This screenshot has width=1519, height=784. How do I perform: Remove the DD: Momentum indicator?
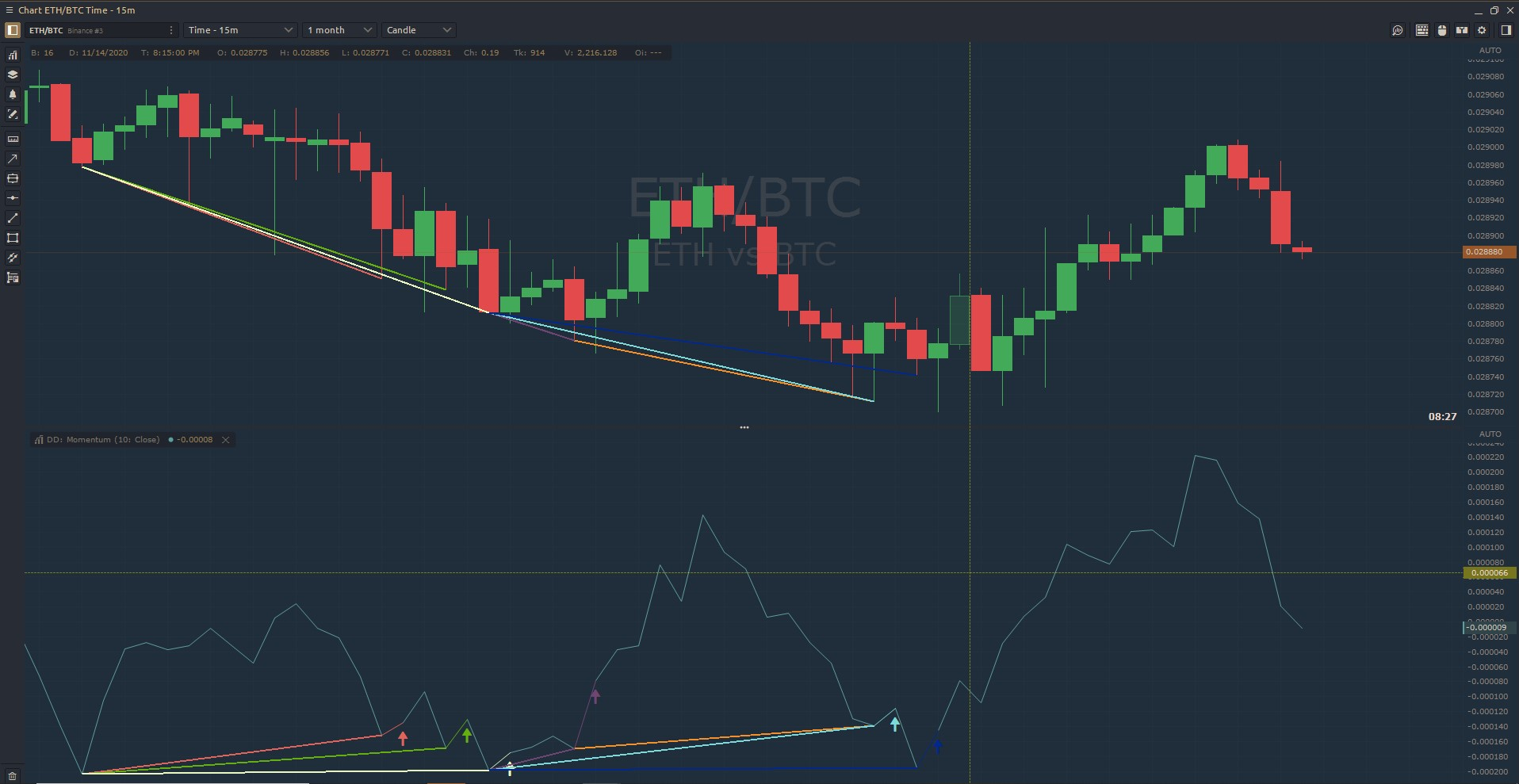click(226, 440)
